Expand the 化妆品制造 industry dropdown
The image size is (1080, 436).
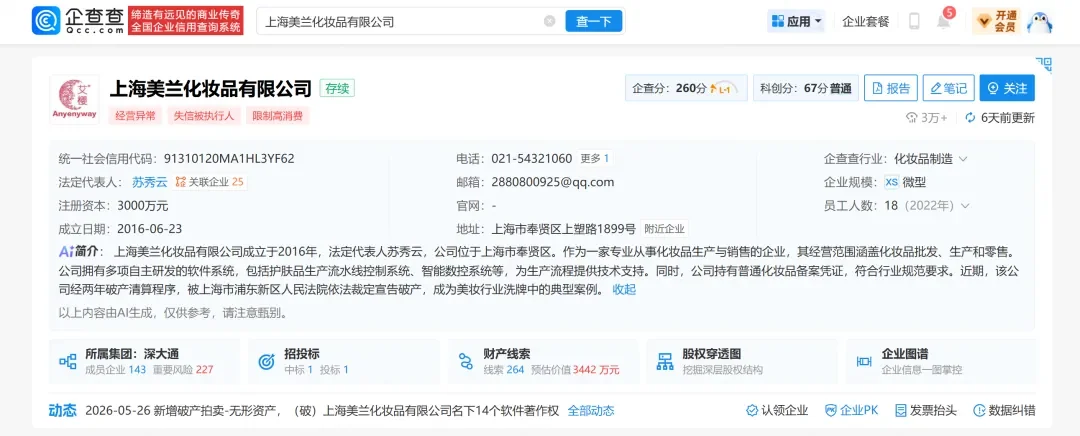tap(963, 159)
